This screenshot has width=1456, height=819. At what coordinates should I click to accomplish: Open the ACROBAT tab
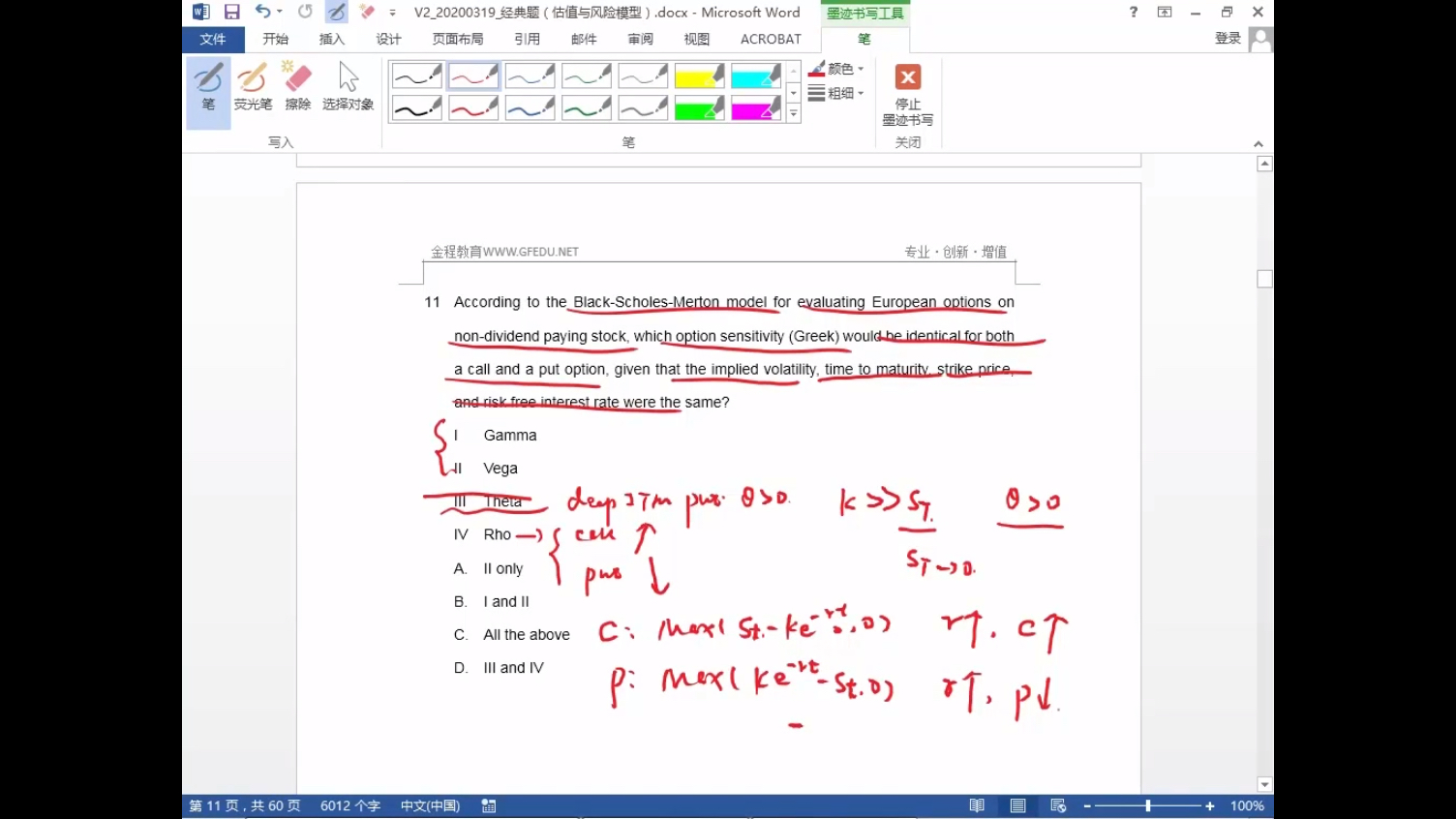[771, 39]
